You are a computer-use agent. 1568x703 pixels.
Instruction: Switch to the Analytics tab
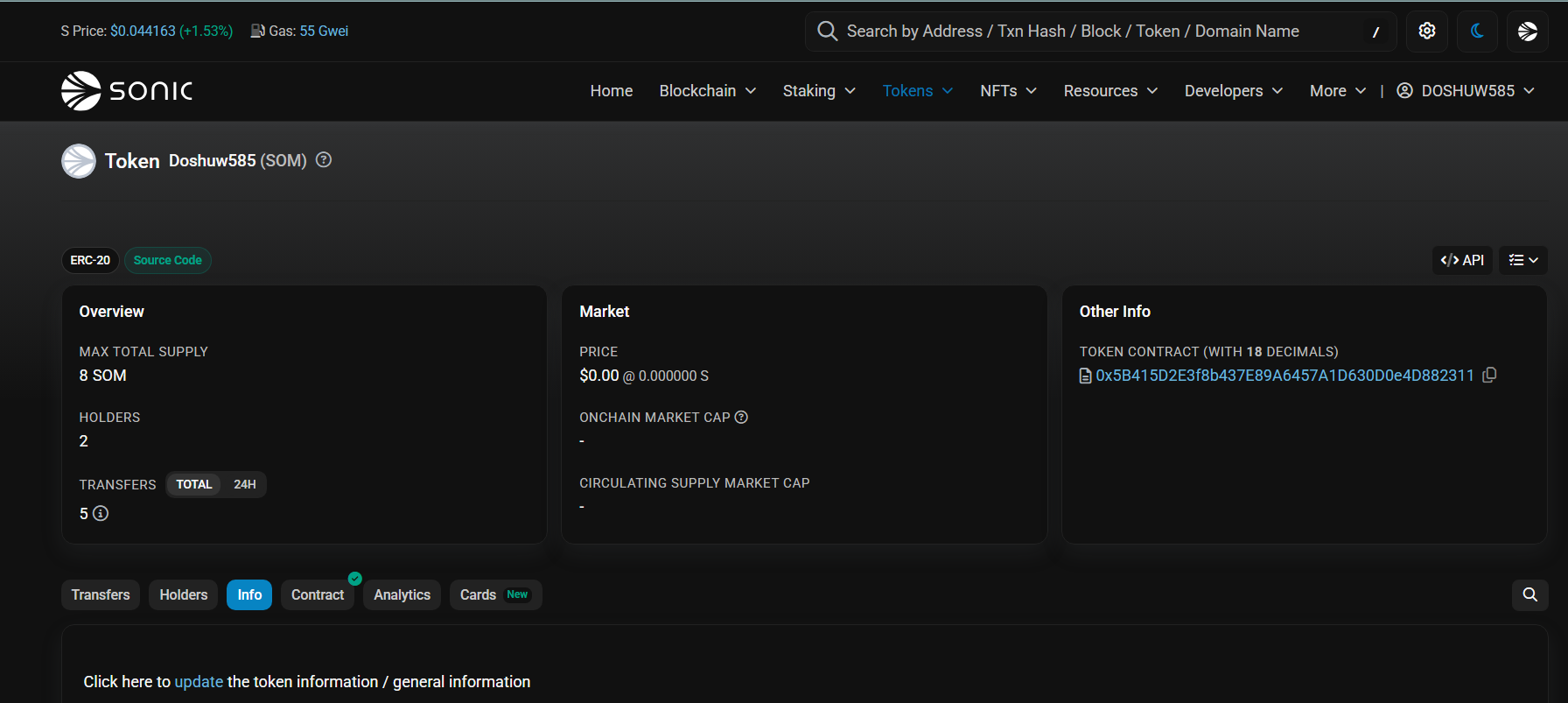tap(402, 595)
